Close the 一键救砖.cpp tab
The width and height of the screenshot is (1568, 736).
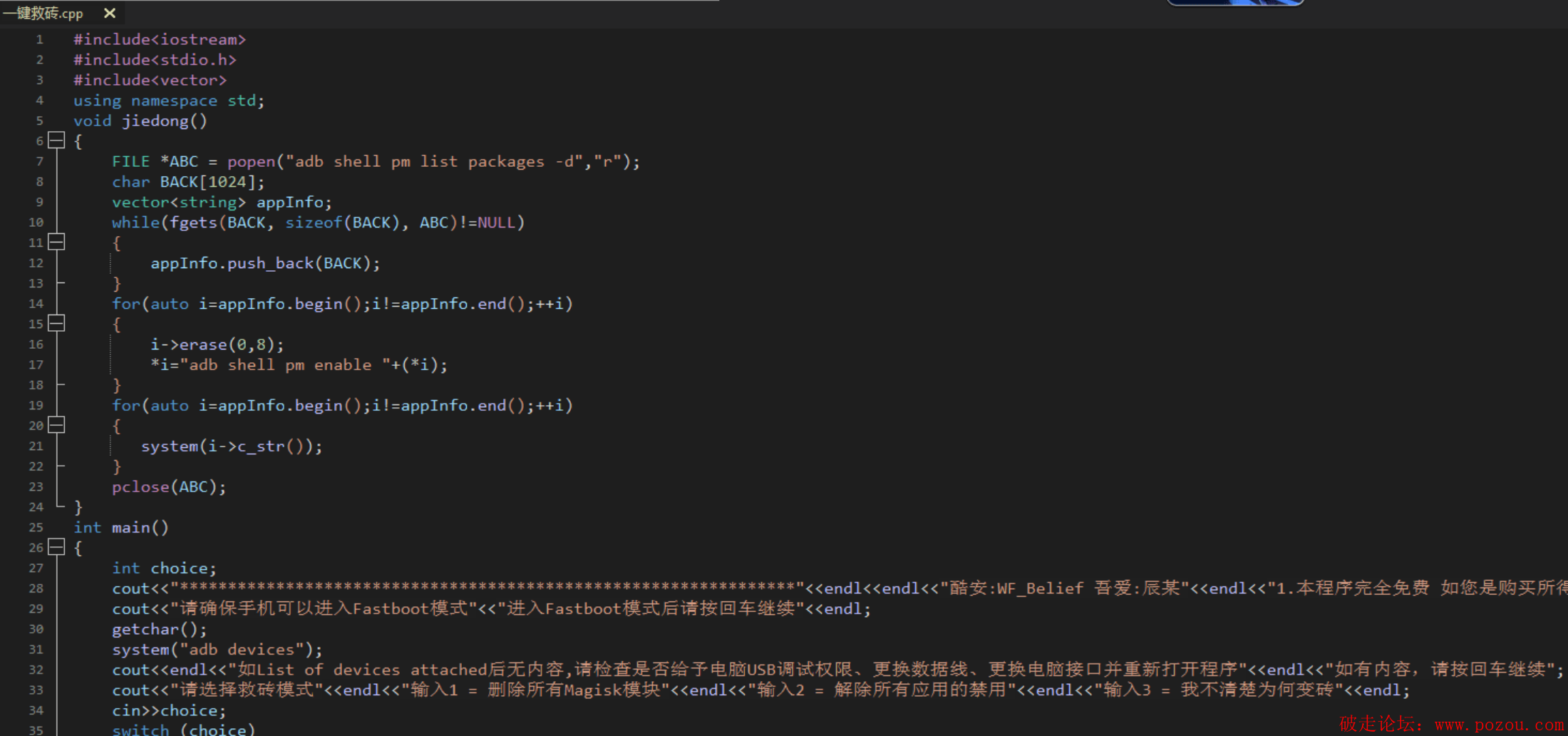[110, 13]
